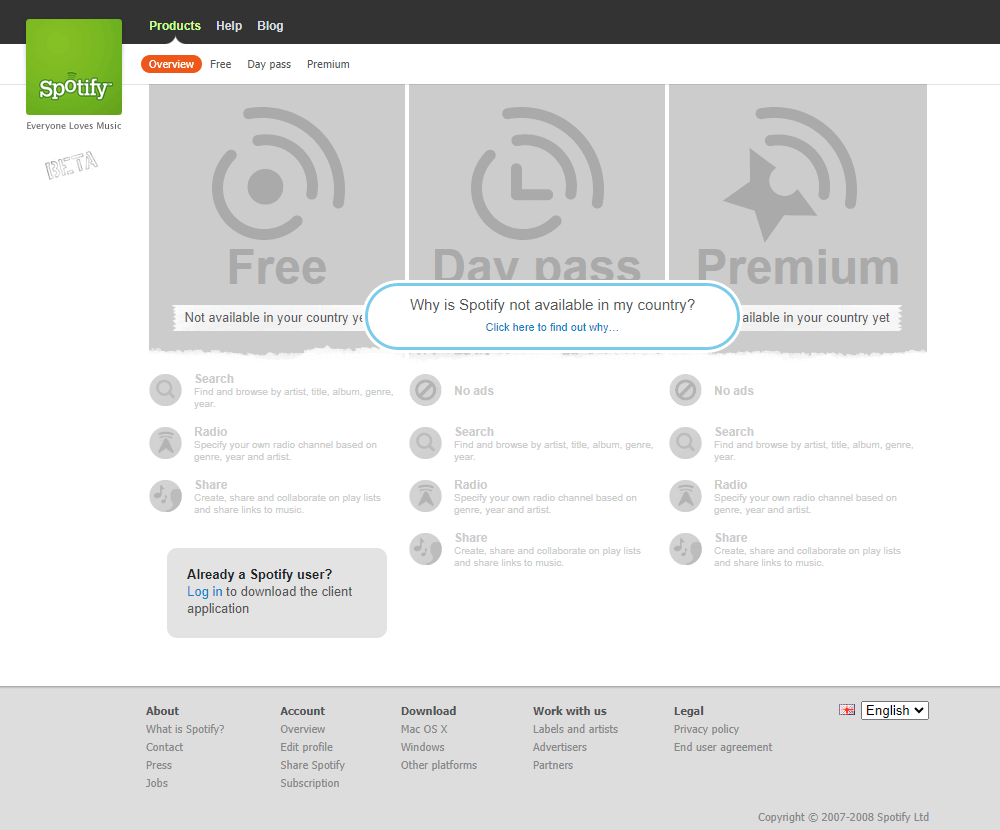Switch to the Premium tab
The image size is (1000, 830).
coord(328,64)
